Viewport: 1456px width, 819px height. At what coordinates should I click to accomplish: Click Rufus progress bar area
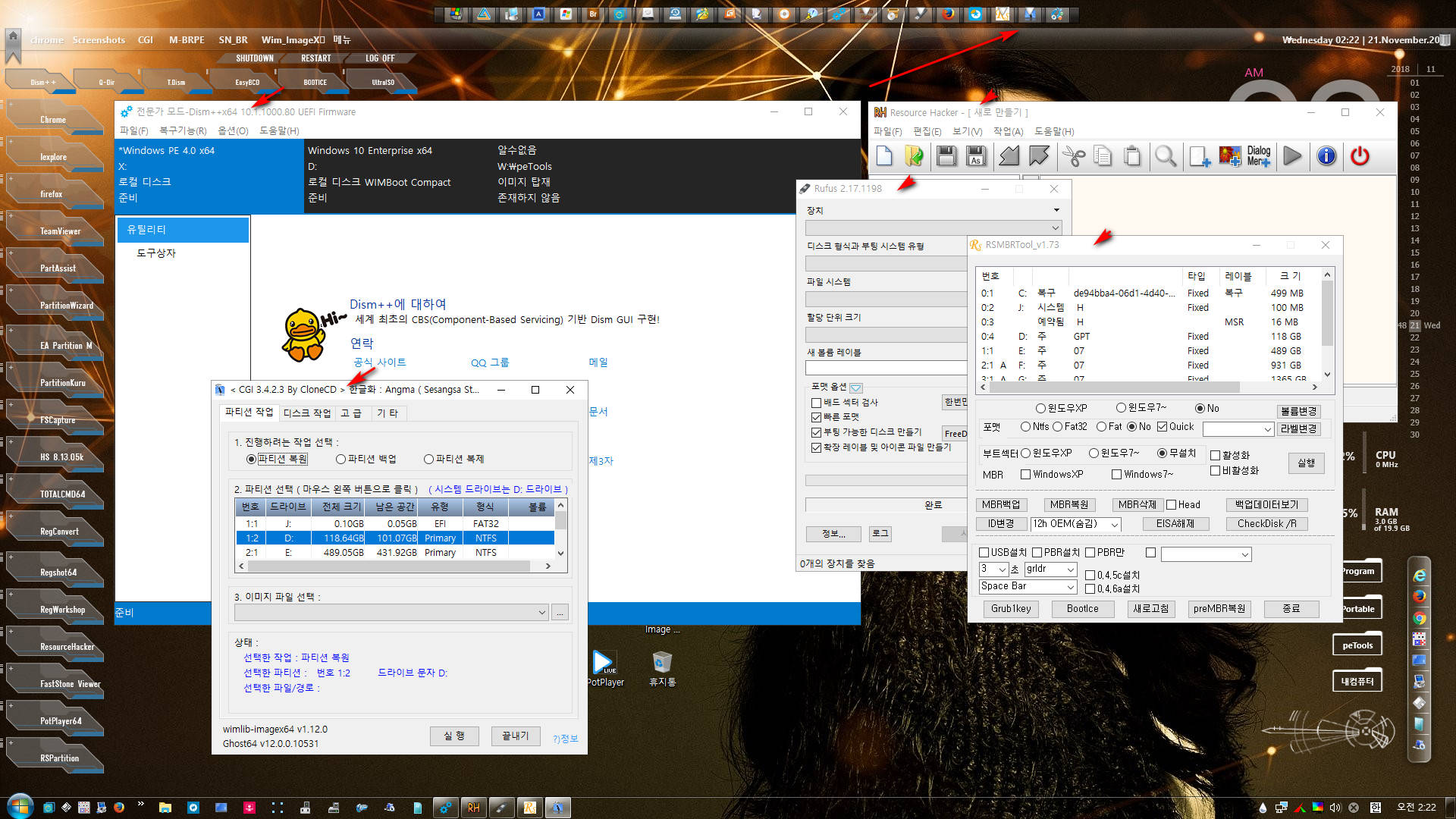[885, 481]
